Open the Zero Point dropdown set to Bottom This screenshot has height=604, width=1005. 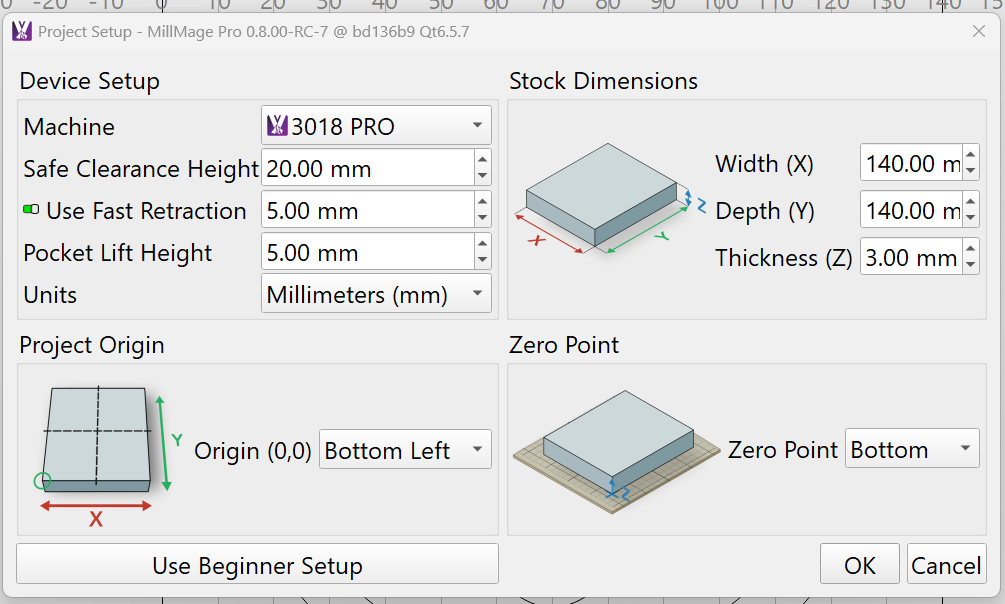[912, 448]
